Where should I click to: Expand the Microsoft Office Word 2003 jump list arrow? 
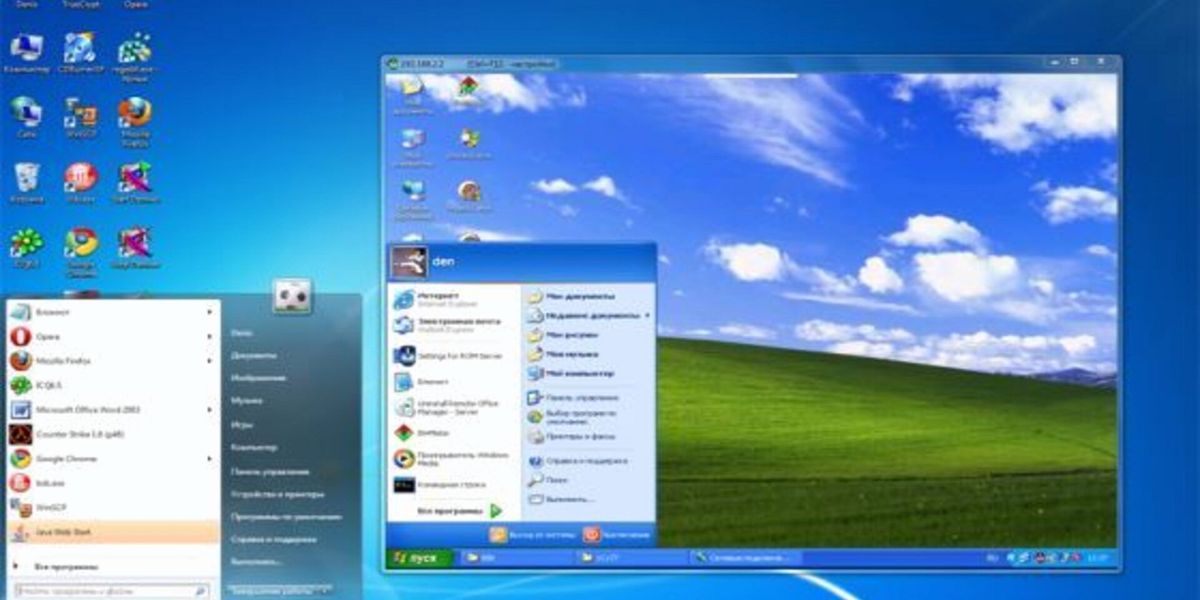(x=210, y=410)
